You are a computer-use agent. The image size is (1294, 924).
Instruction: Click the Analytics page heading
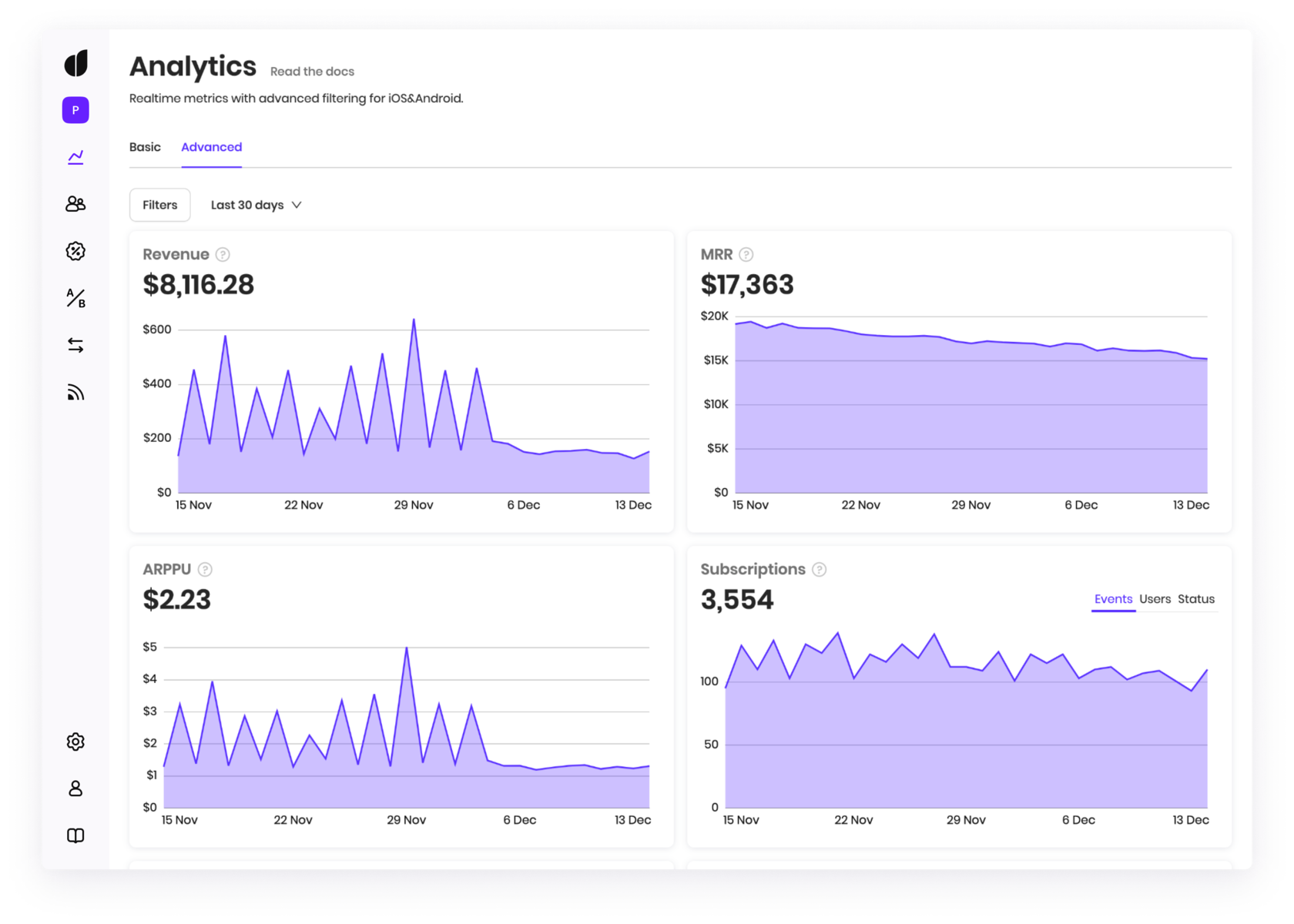[193, 67]
